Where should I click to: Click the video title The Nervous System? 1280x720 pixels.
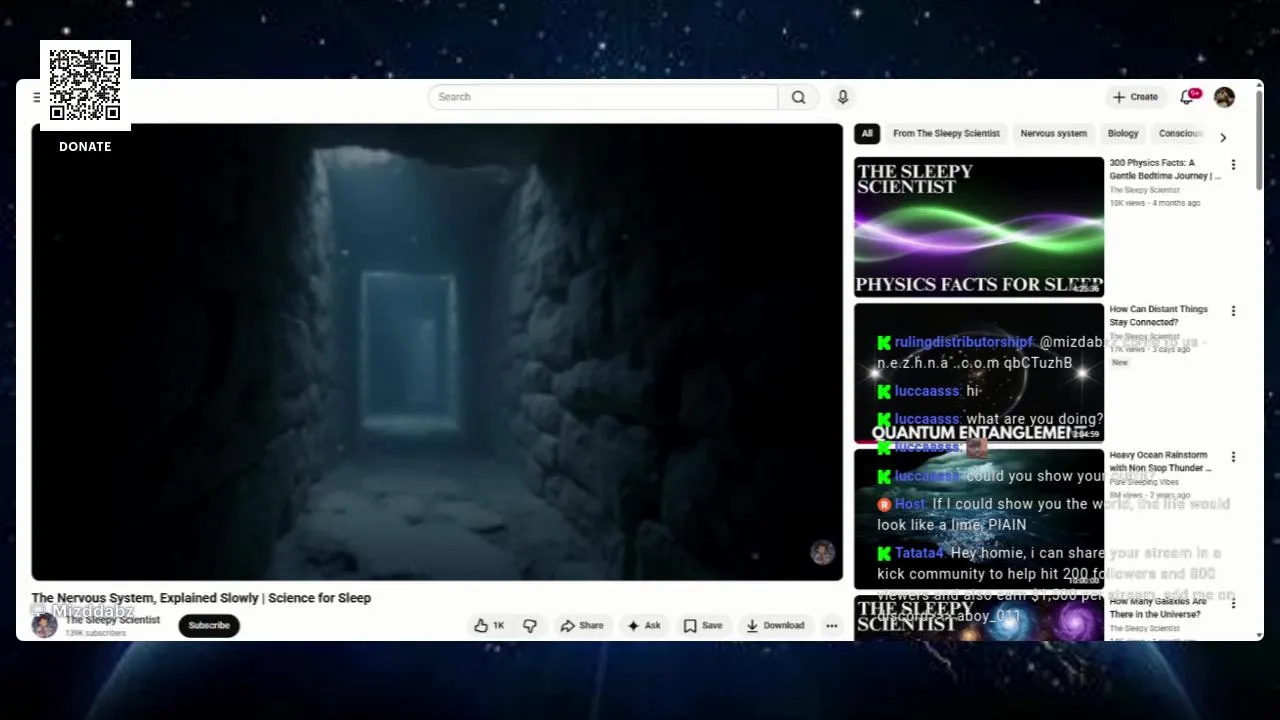click(201, 598)
